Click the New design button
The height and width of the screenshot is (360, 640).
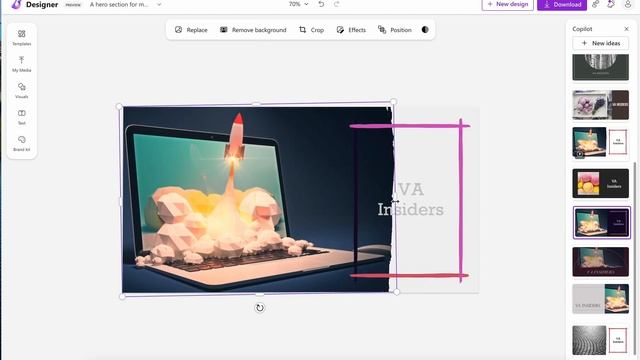(507, 4)
